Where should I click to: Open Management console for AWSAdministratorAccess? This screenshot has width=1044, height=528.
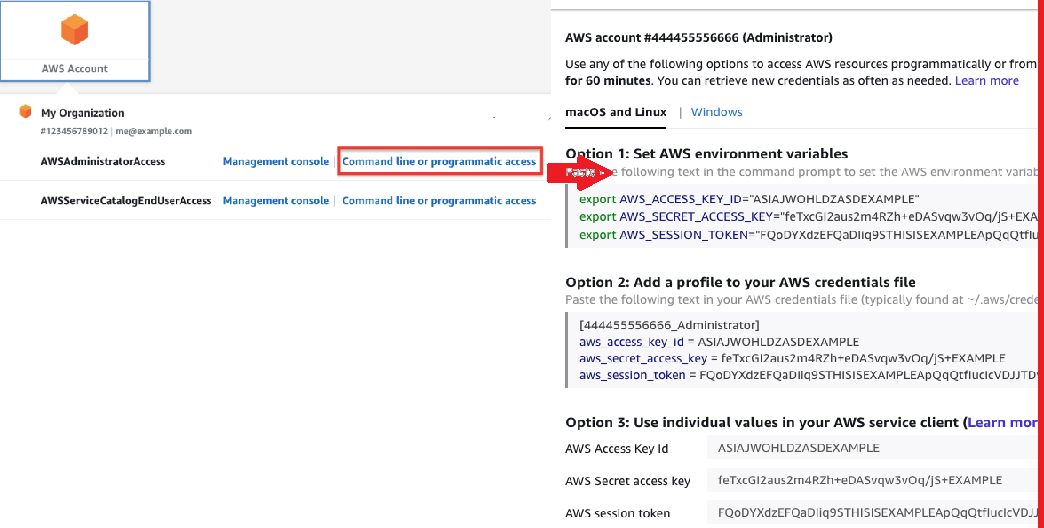point(275,161)
